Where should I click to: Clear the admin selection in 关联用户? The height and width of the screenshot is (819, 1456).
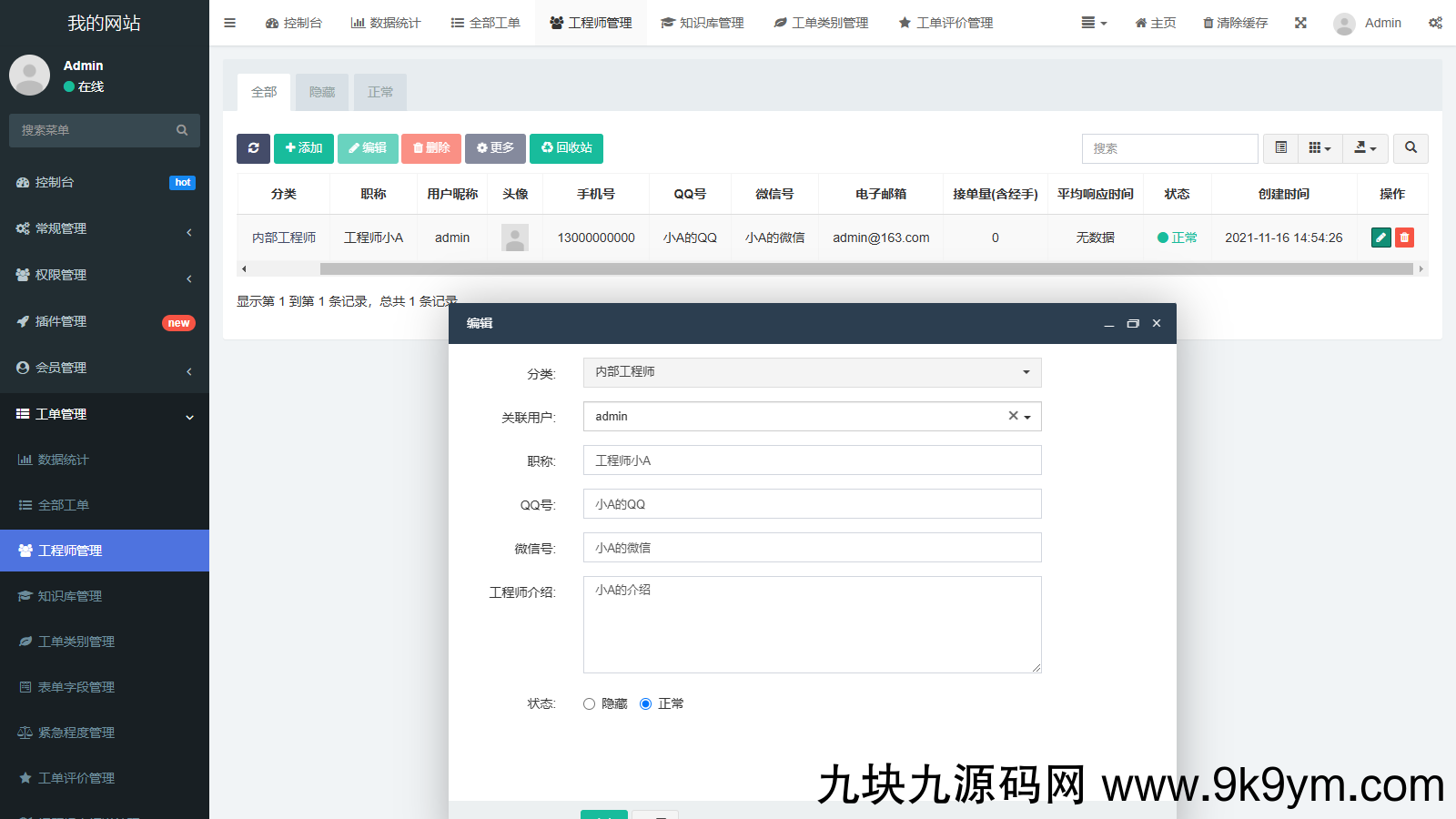(x=1013, y=416)
